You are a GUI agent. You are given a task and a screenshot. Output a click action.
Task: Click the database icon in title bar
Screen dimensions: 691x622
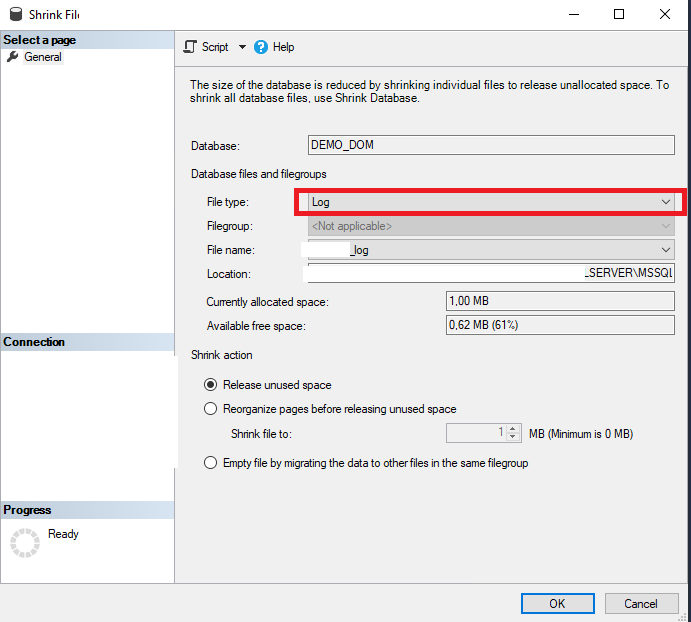(14, 14)
